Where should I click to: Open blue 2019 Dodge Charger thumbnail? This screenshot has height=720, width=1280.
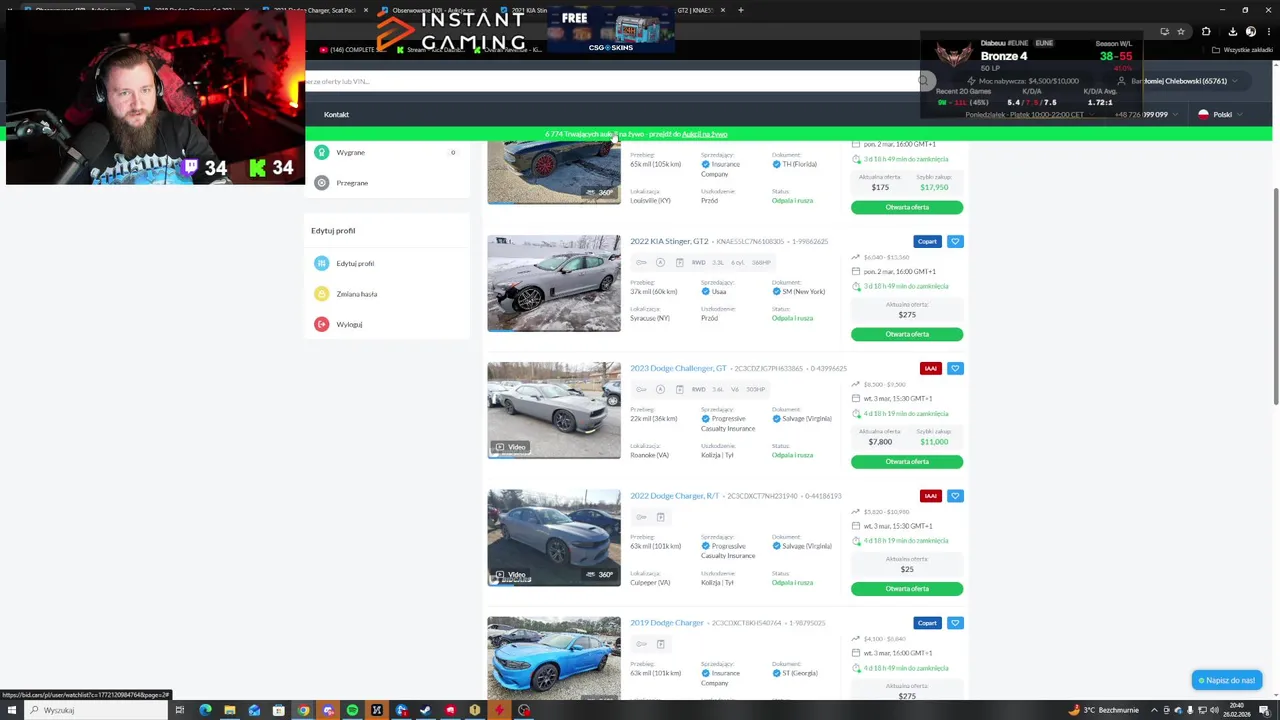554,657
